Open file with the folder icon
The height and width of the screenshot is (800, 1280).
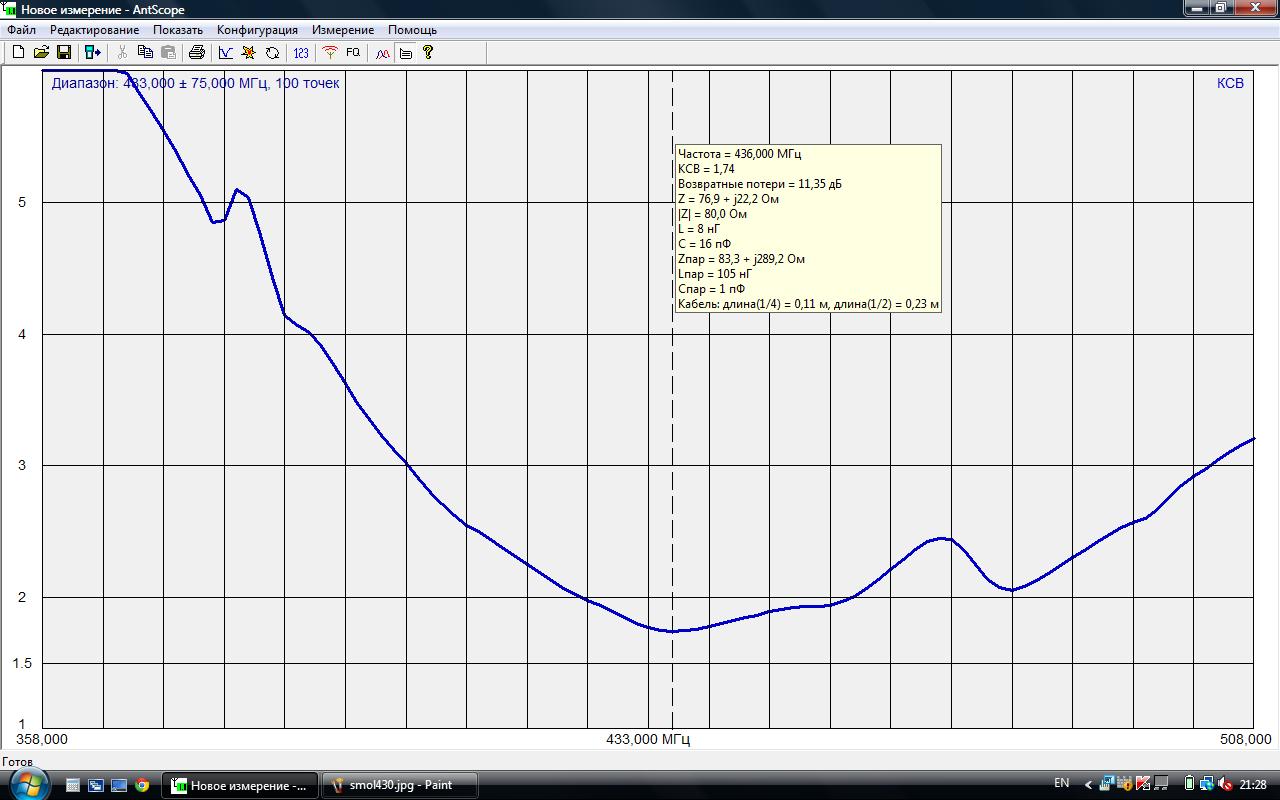click(41, 53)
